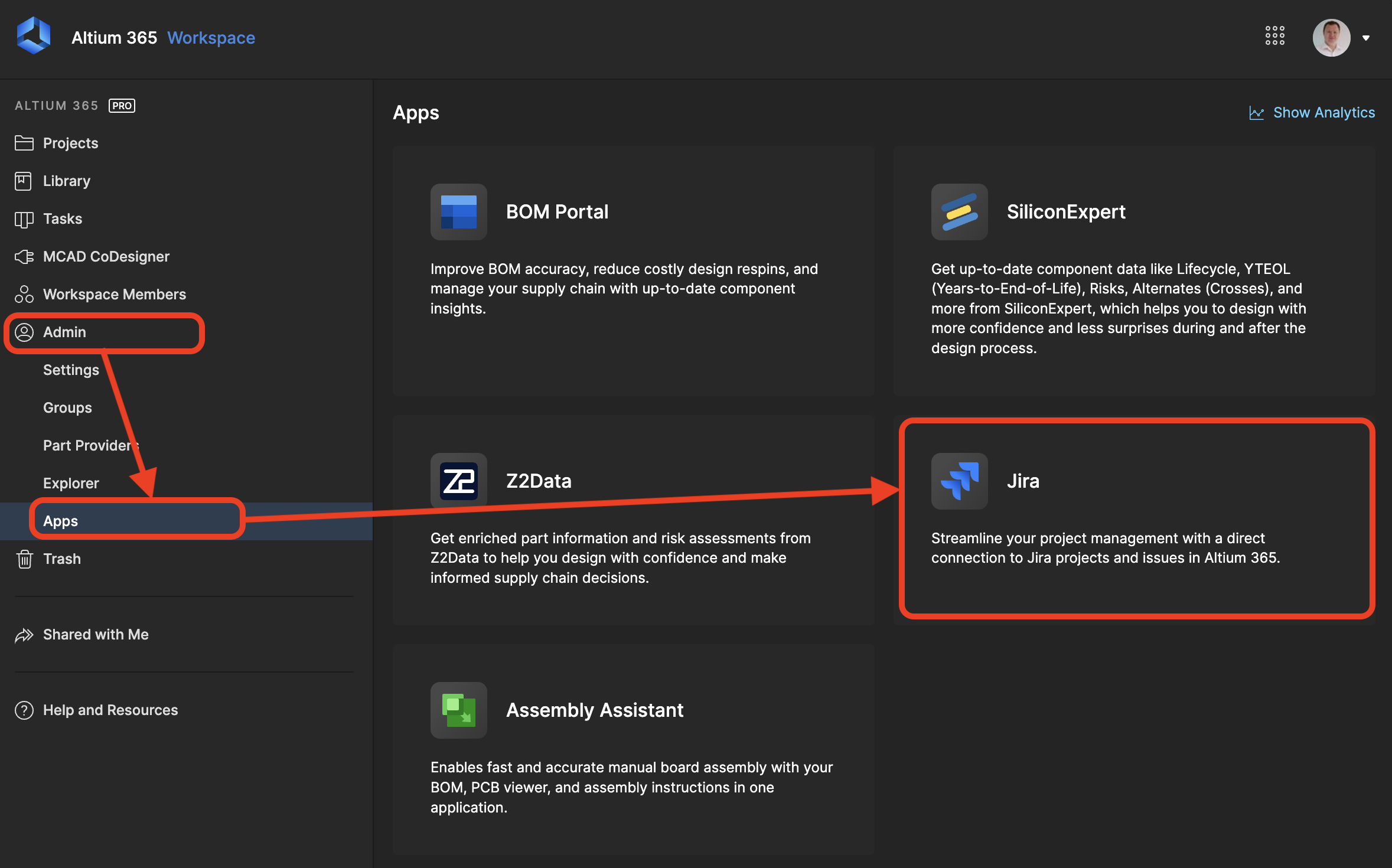
Task: Go to Library in the sidebar
Action: point(66,181)
